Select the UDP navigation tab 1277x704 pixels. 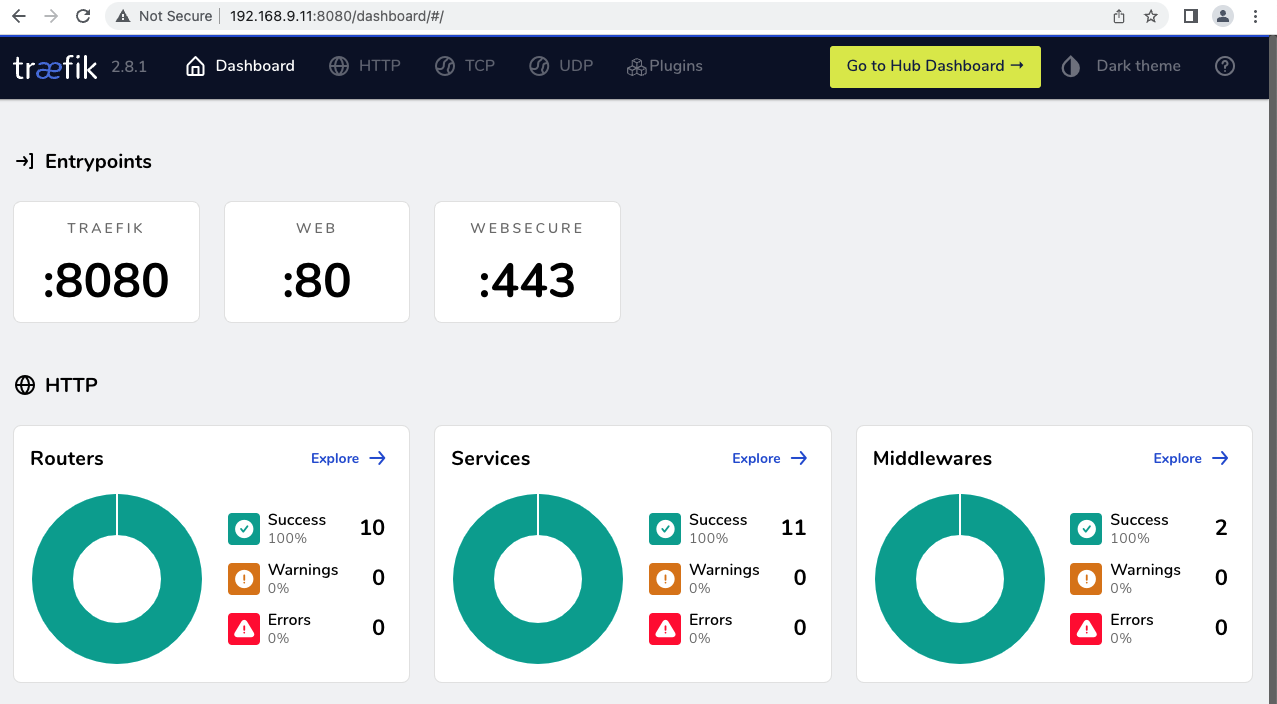tap(561, 66)
